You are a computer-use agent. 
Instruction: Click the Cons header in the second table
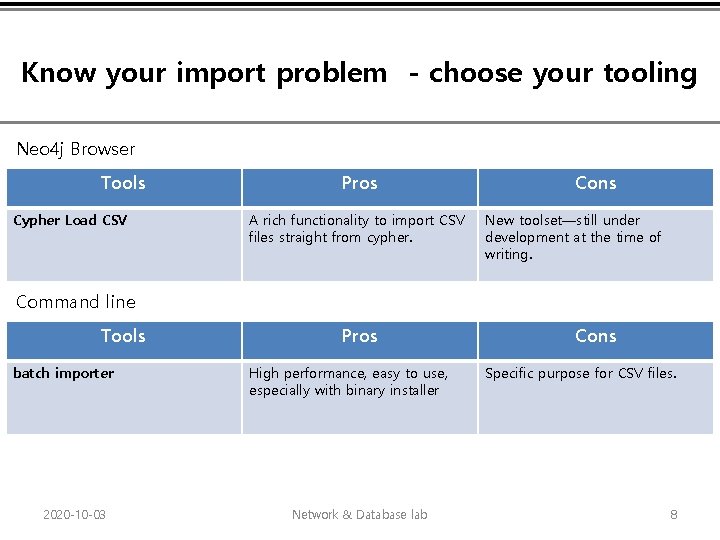(595, 337)
